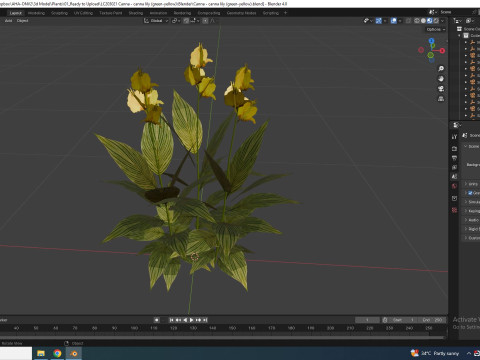Open the Object menu in the viewport header
Screen dimensions: 480x360
(x=22, y=21)
